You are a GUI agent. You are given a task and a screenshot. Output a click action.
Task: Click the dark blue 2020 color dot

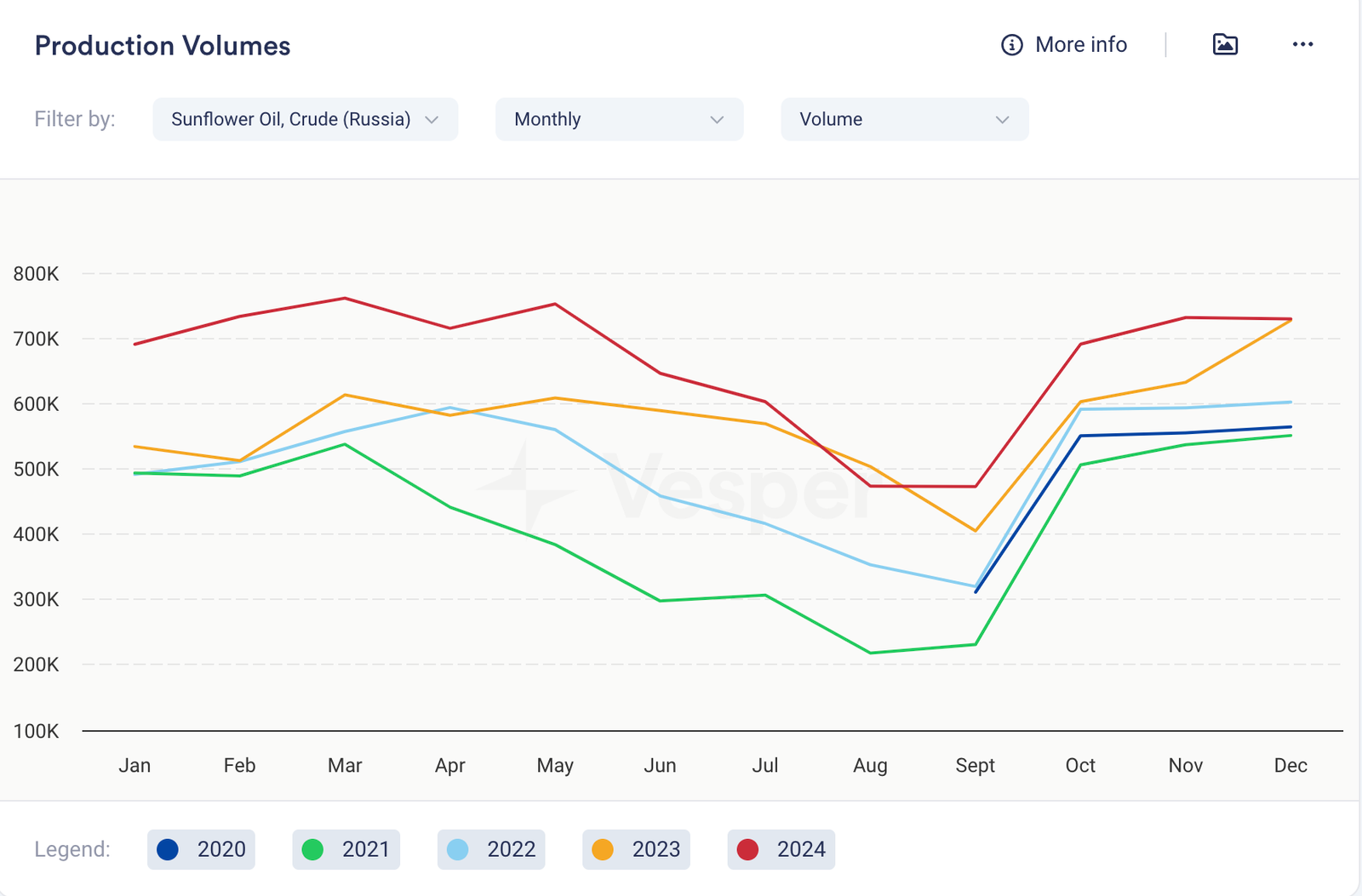click(x=168, y=849)
